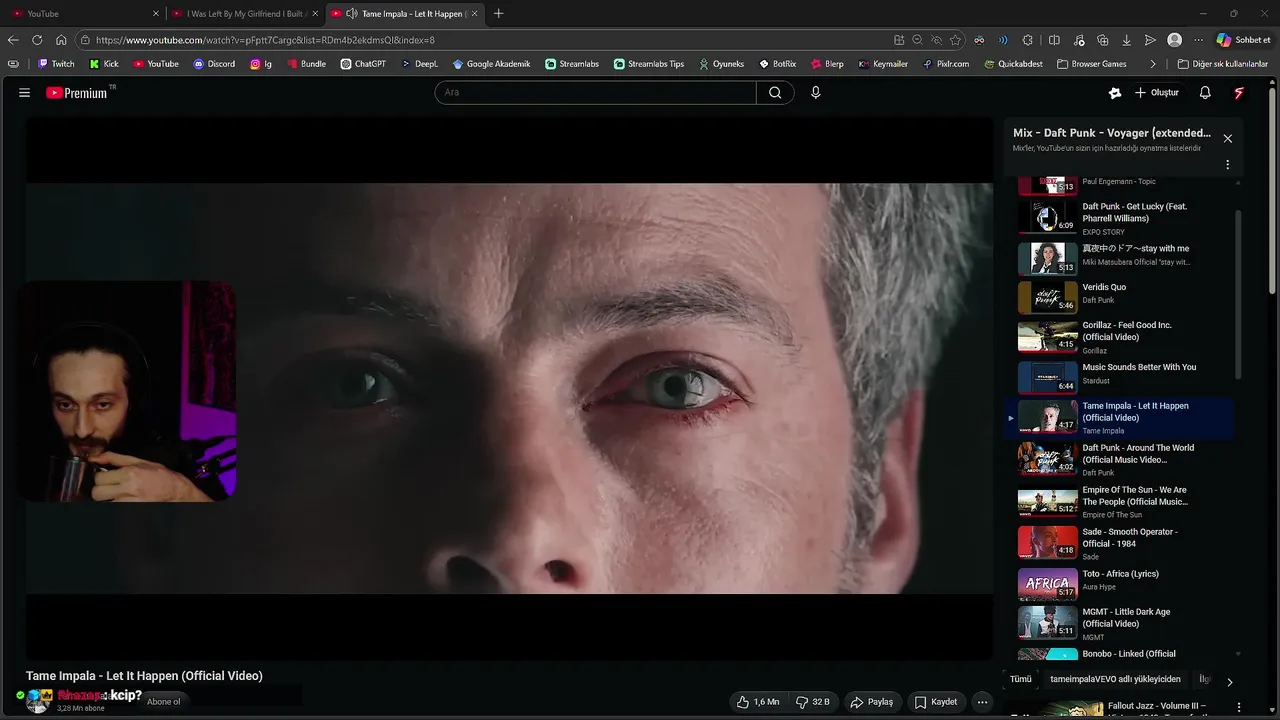The image size is (1280, 720).
Task: Open the browser profile avatar
Action: click(1175, 40)
